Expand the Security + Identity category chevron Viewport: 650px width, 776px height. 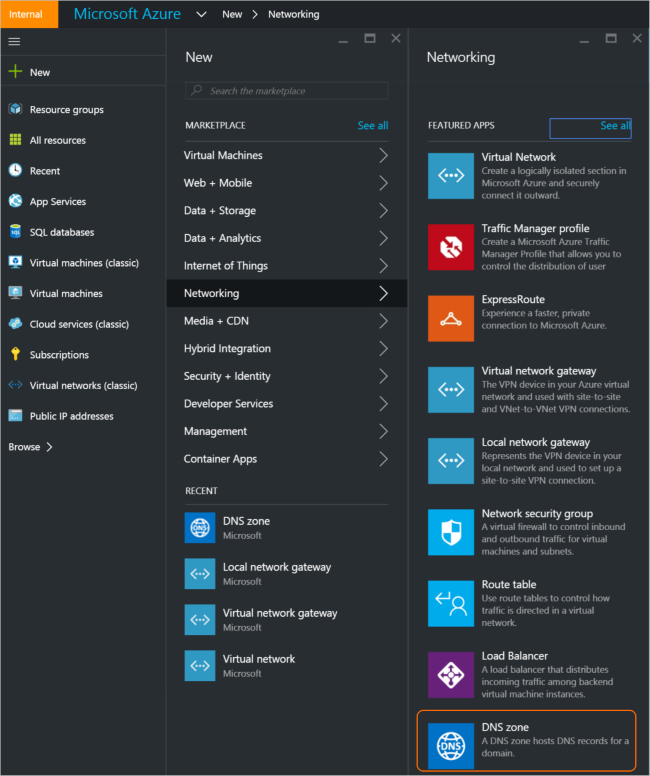[x=384, y=377]
